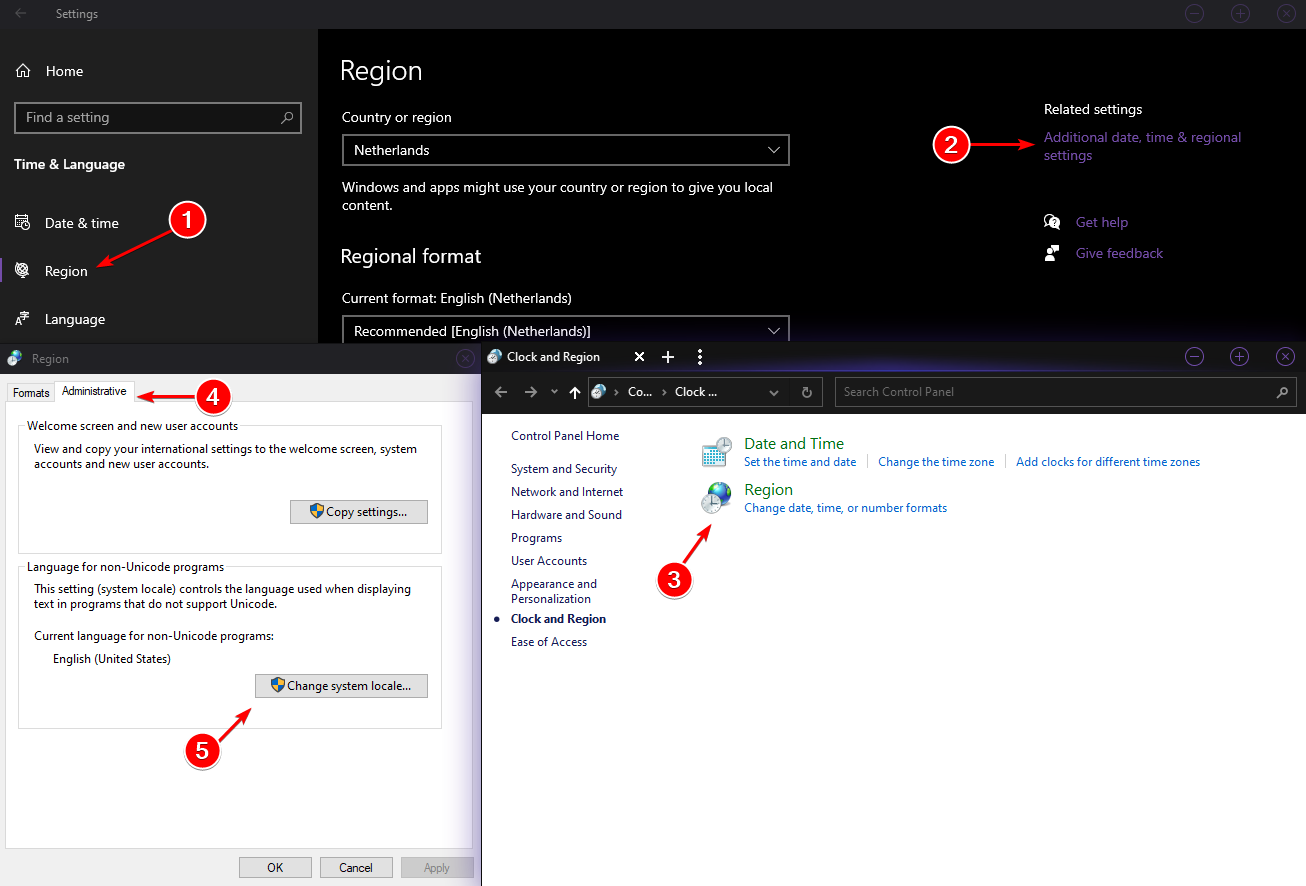Go forward in Control Panel navigation
This screenshot has width=1306, height=886.
531,392
